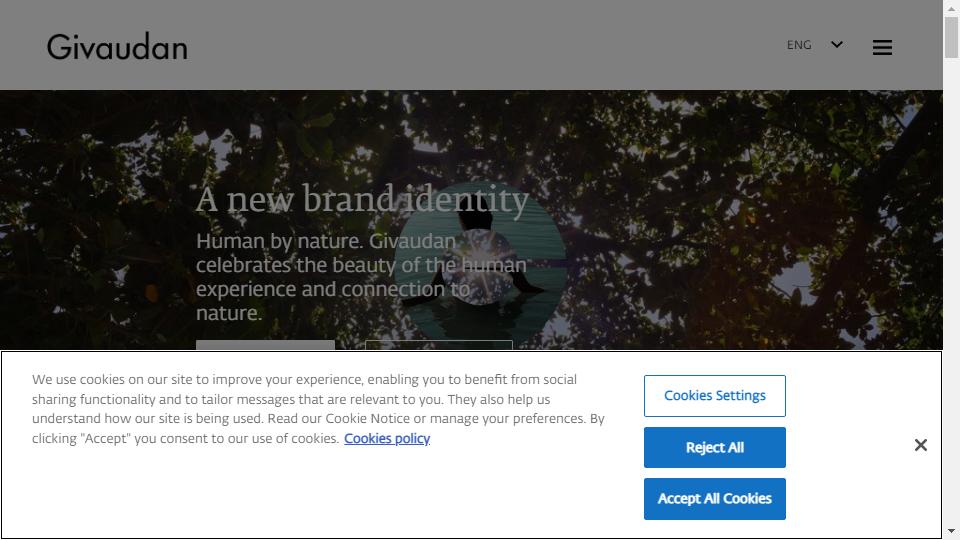Click the scrollbar up arrow
This screenshot has width=960, height=540.
951,8
